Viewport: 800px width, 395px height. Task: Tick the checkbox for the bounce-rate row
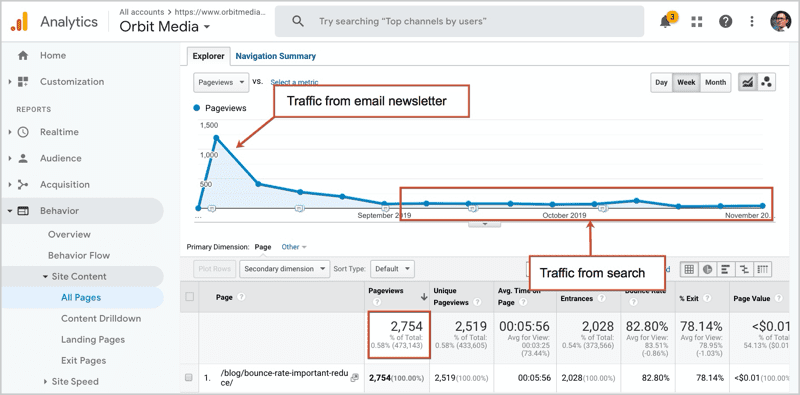click(x=189, y=378)
